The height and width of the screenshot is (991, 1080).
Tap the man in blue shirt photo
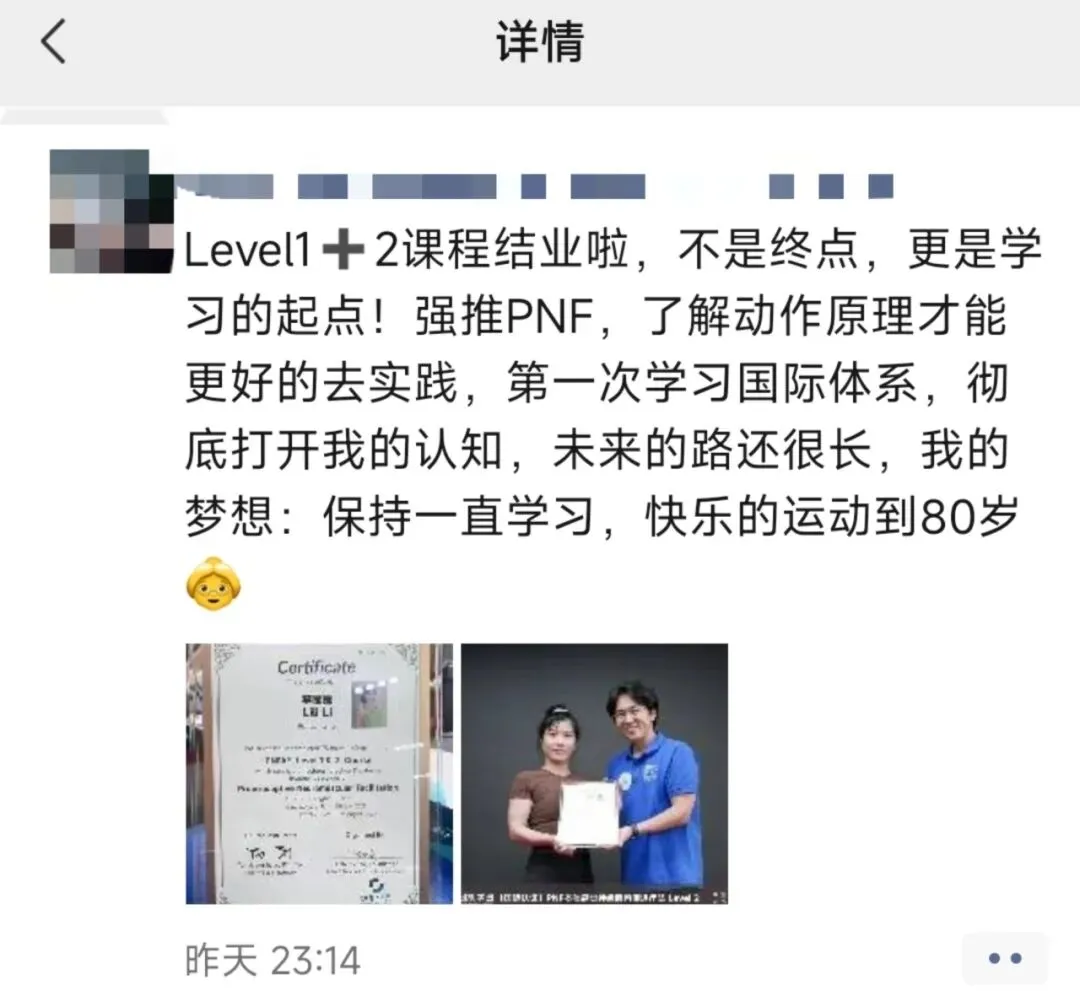coord(654,778)
